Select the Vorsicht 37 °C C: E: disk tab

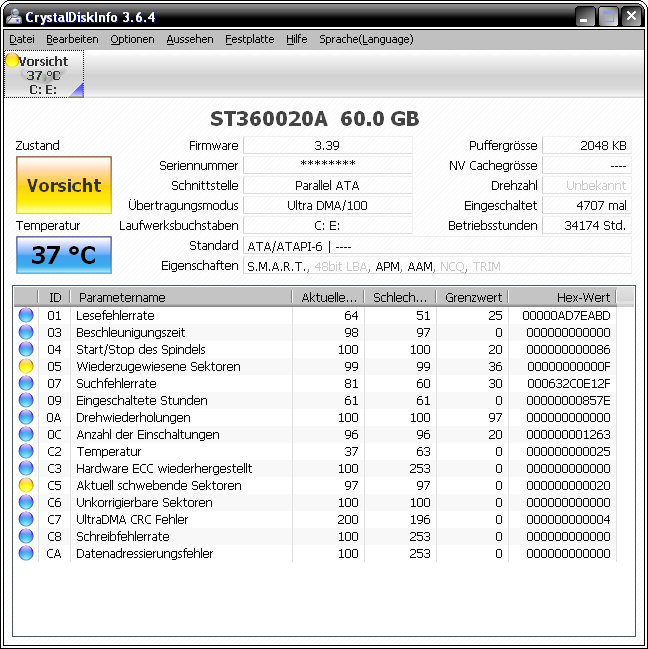pos(44,75)
